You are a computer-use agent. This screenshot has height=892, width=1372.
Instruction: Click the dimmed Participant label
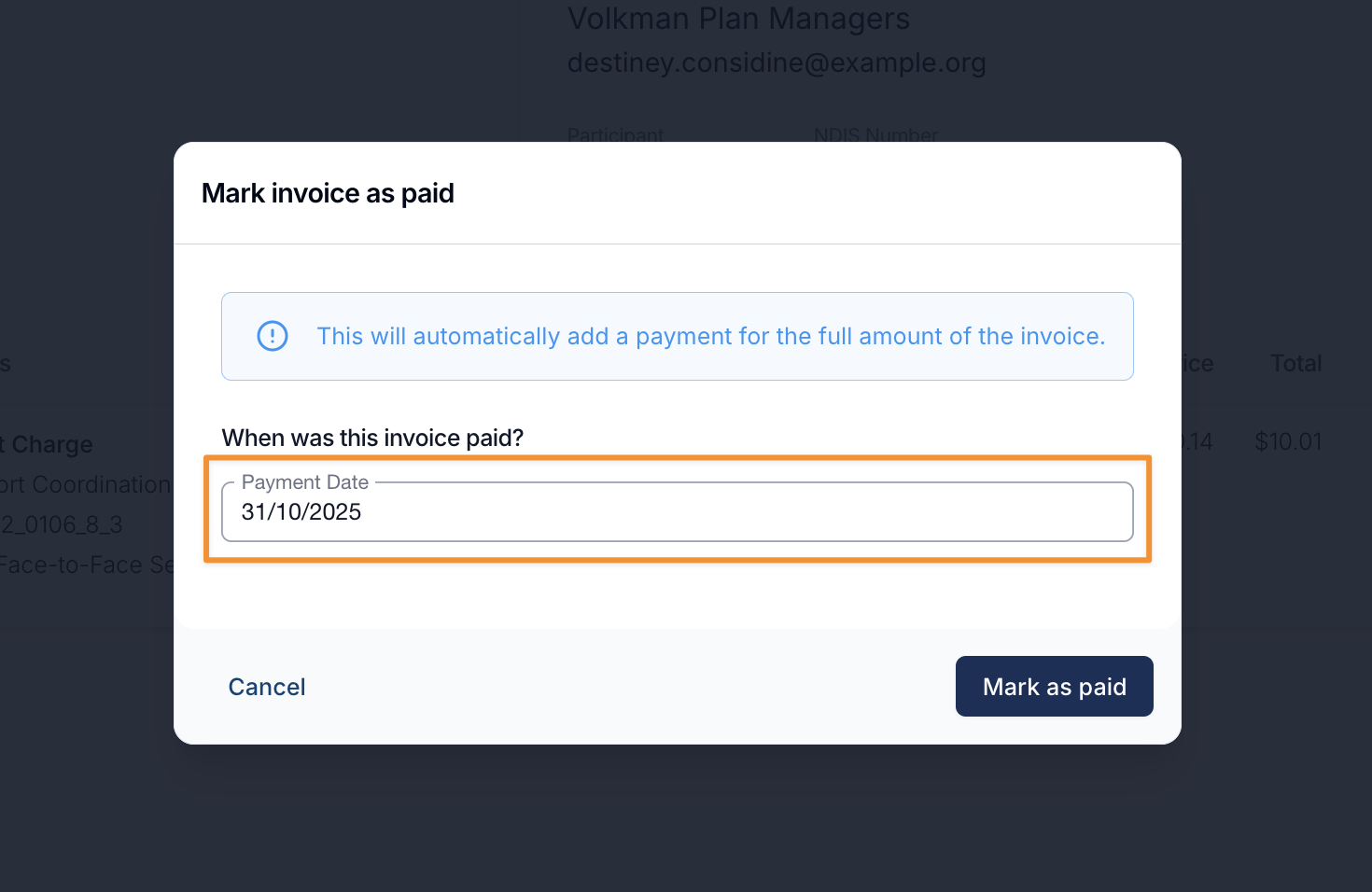(x=615, y=135)
